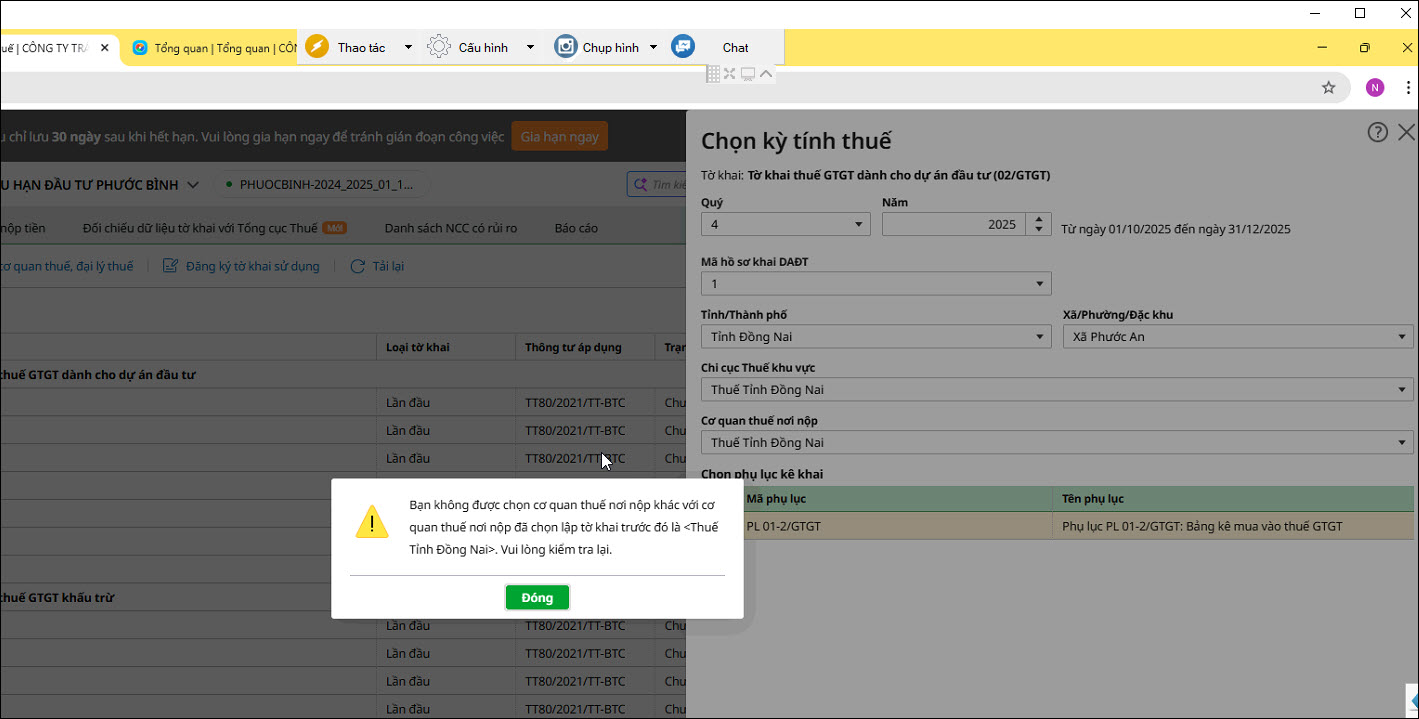Open the Quý quarter dropdown
Screen dimensions: 1419x719
(785, 225)
